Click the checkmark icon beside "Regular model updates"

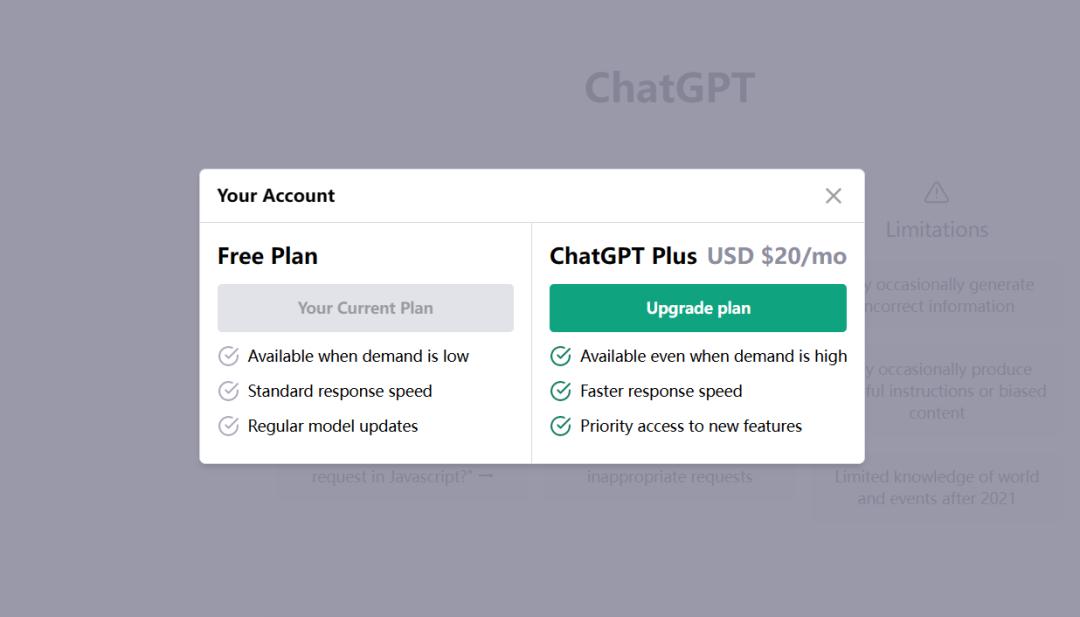228,426
